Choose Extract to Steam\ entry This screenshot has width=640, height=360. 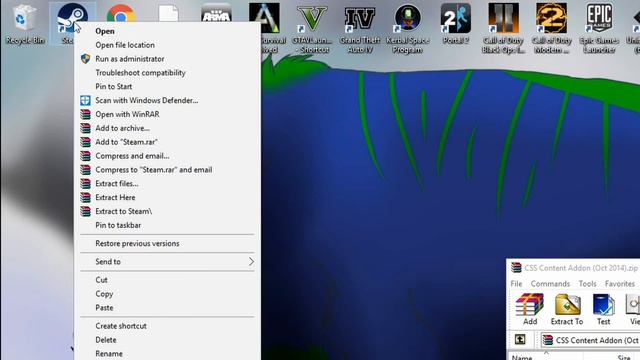167,211
